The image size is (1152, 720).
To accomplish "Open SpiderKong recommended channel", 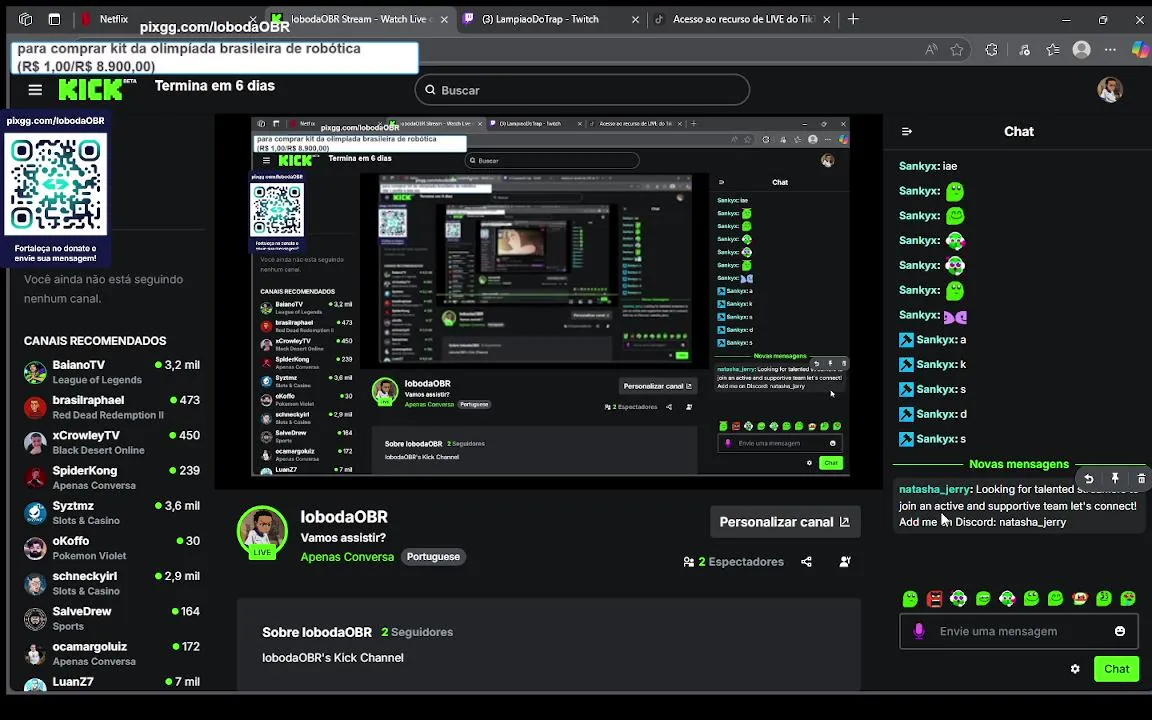I will [112, 478].
